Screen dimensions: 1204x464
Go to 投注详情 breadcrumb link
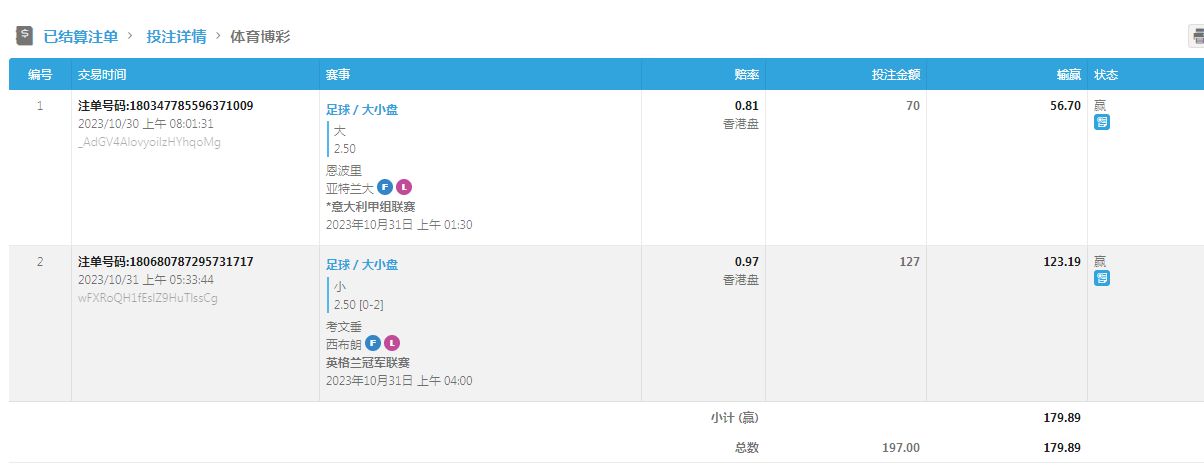(176, 36)
